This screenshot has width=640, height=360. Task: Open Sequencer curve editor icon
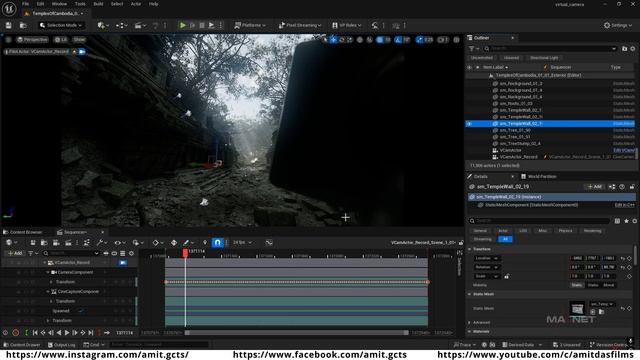coord(269,242)
